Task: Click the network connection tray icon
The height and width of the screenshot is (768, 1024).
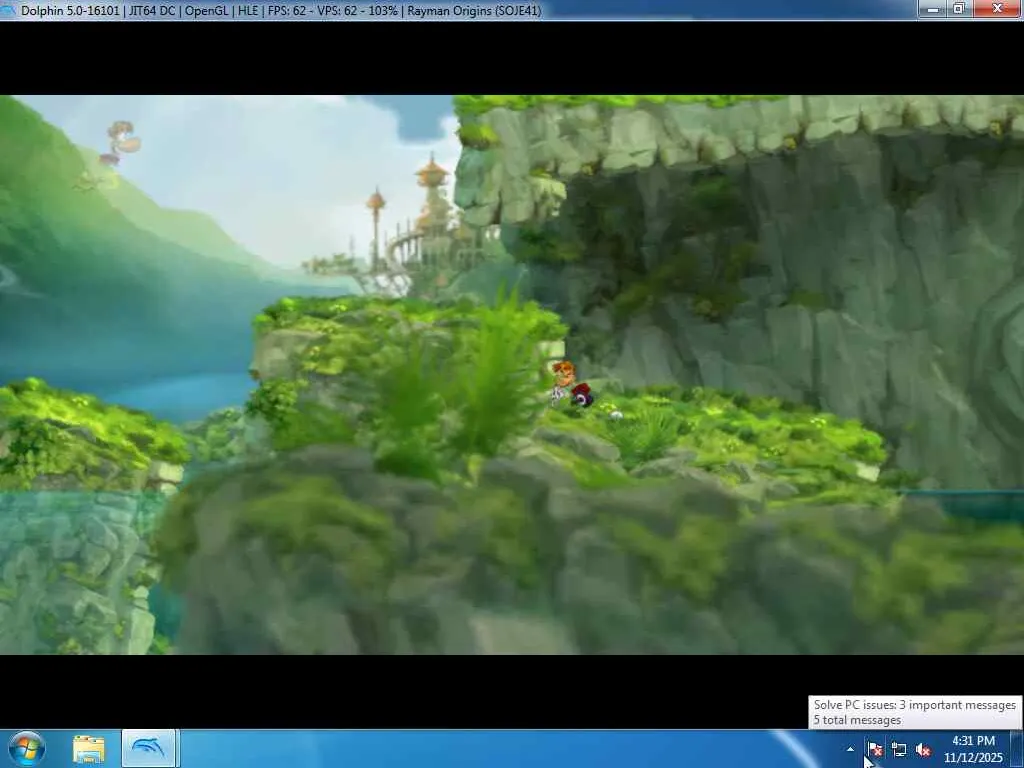Action: (899, 749)
